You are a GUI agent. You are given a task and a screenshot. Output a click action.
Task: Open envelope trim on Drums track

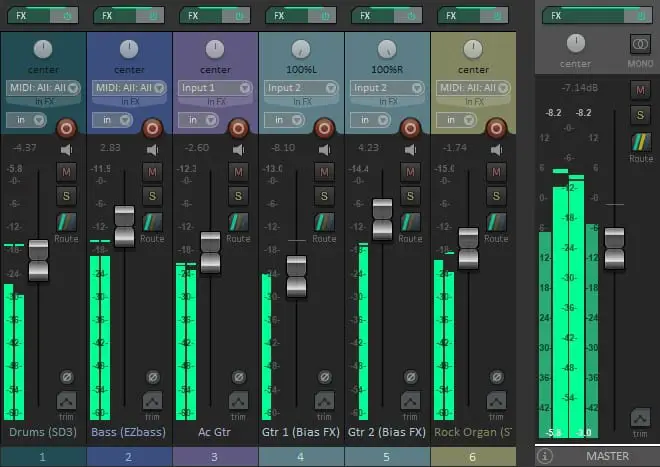[x=67, y=401]
